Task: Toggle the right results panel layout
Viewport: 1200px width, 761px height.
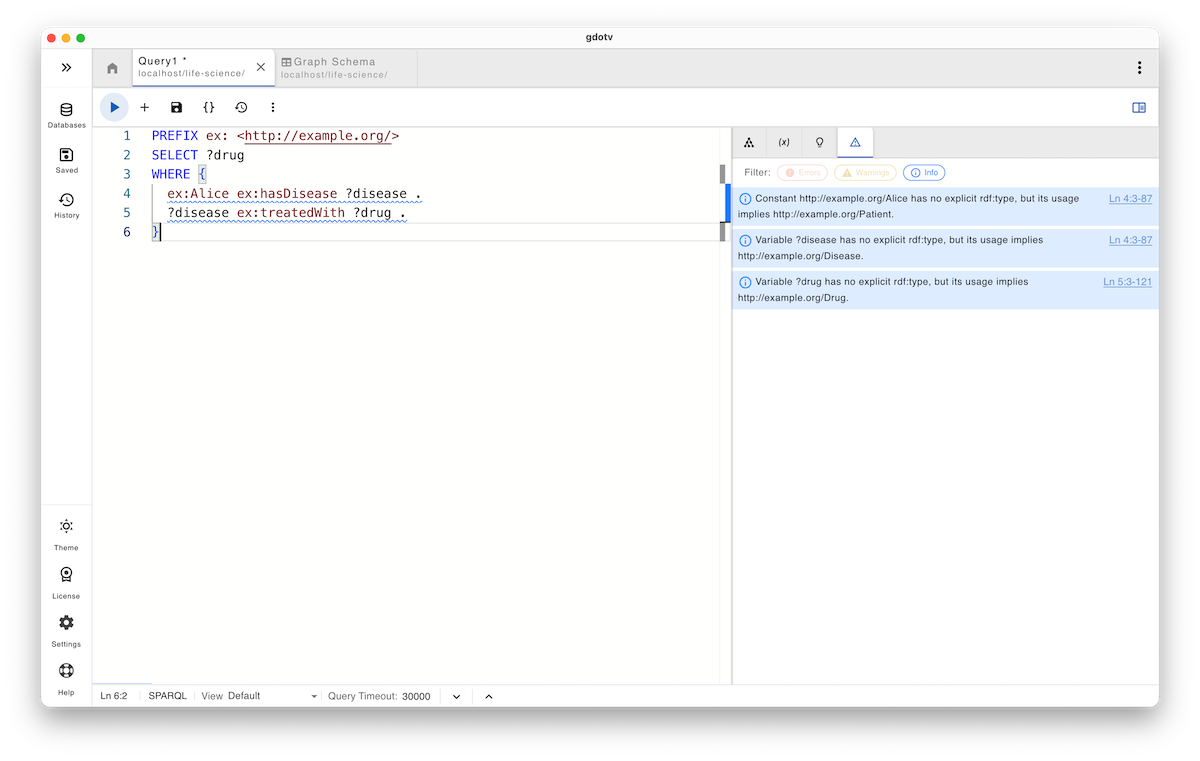Action: (1138, 107)
